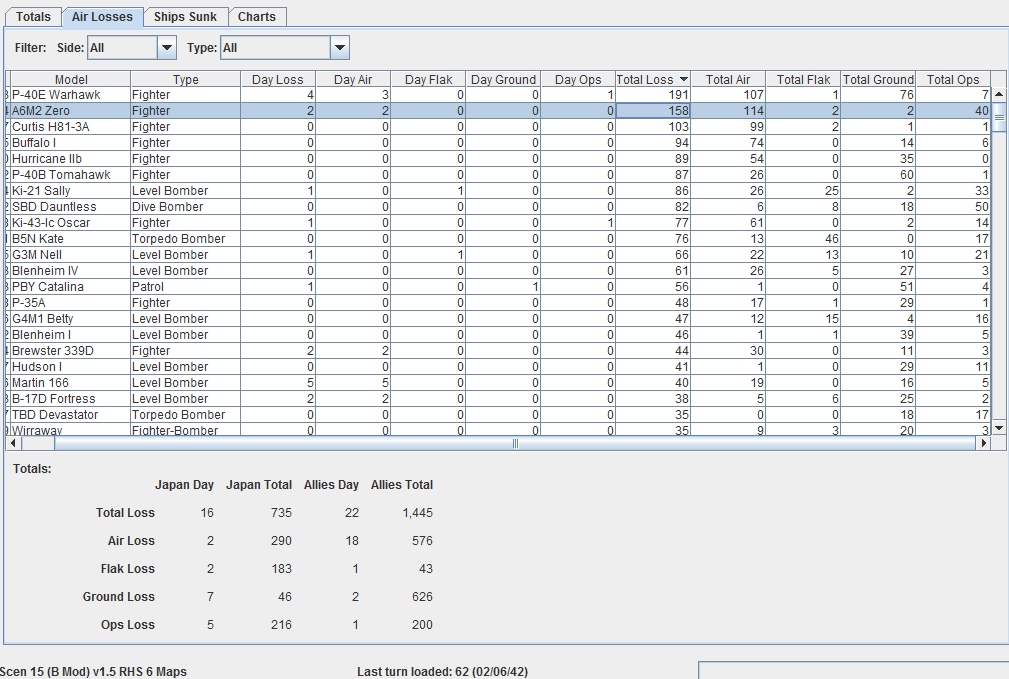The width and height of the screenshot is (1009, 679).
Task: Open the Charts tab
Action: click(x=257, y=17)
